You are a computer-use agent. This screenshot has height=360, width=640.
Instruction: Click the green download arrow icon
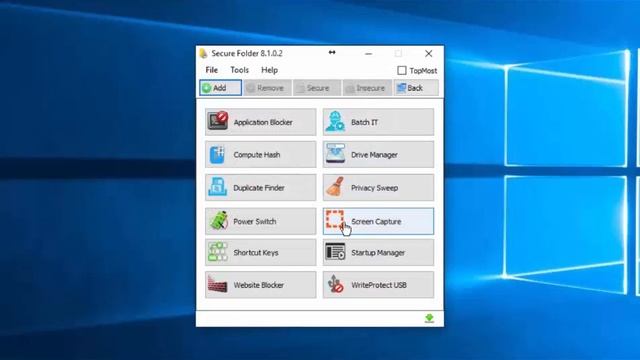(x=429, y=318)
